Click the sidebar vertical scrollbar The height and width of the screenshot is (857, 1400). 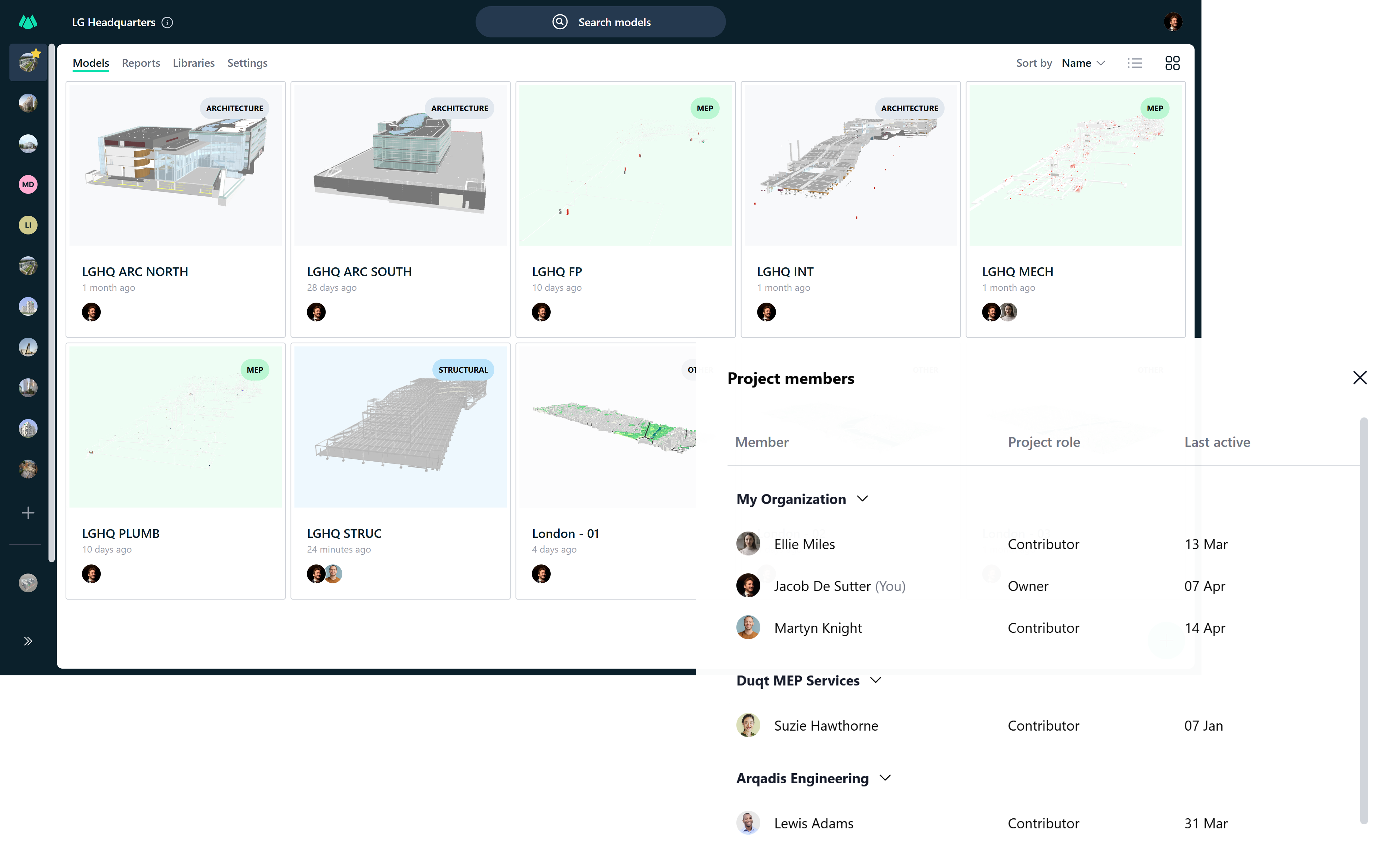point(52,303)
